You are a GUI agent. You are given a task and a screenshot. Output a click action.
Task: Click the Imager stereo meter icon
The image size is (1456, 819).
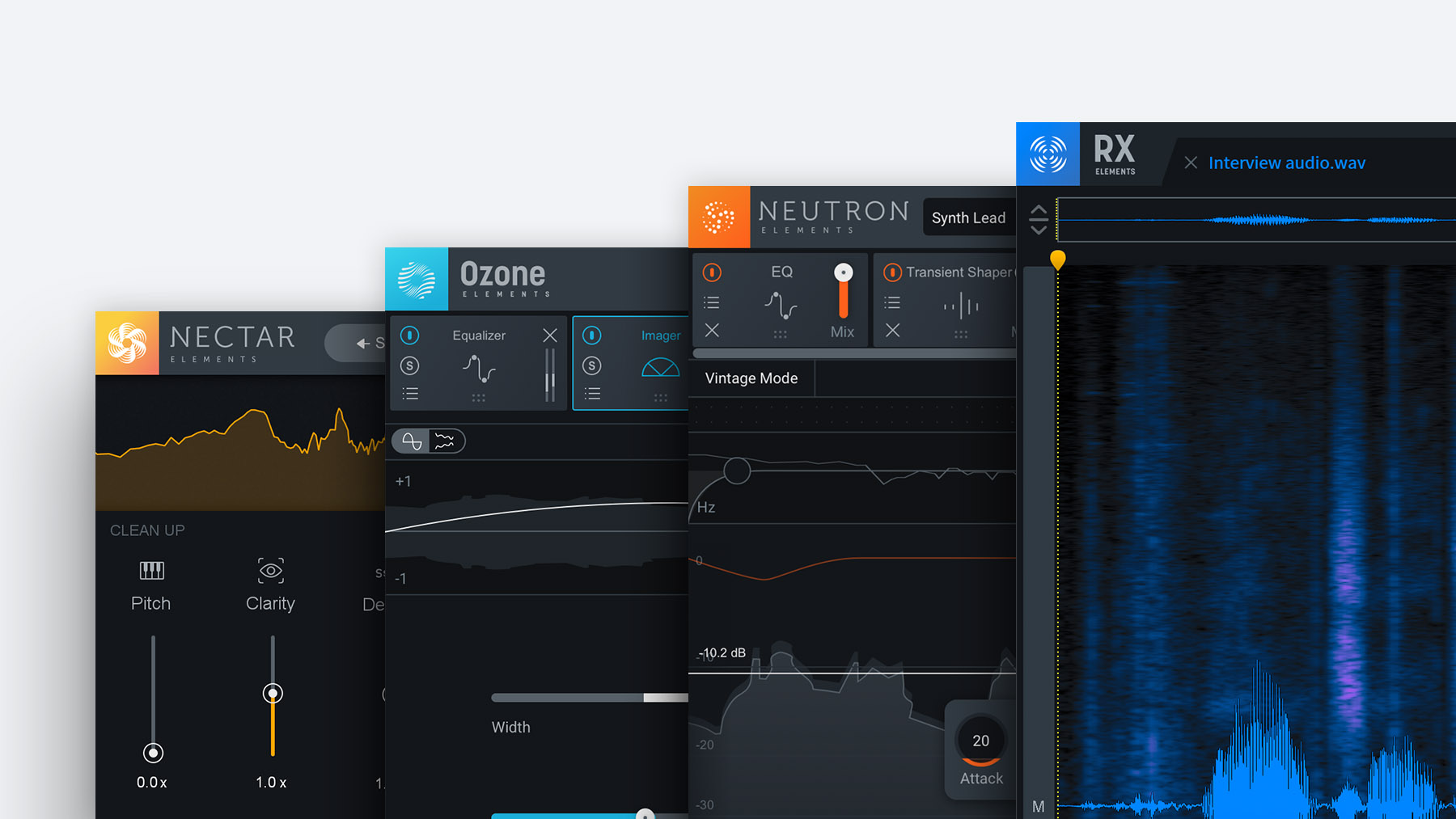(660, 368)
